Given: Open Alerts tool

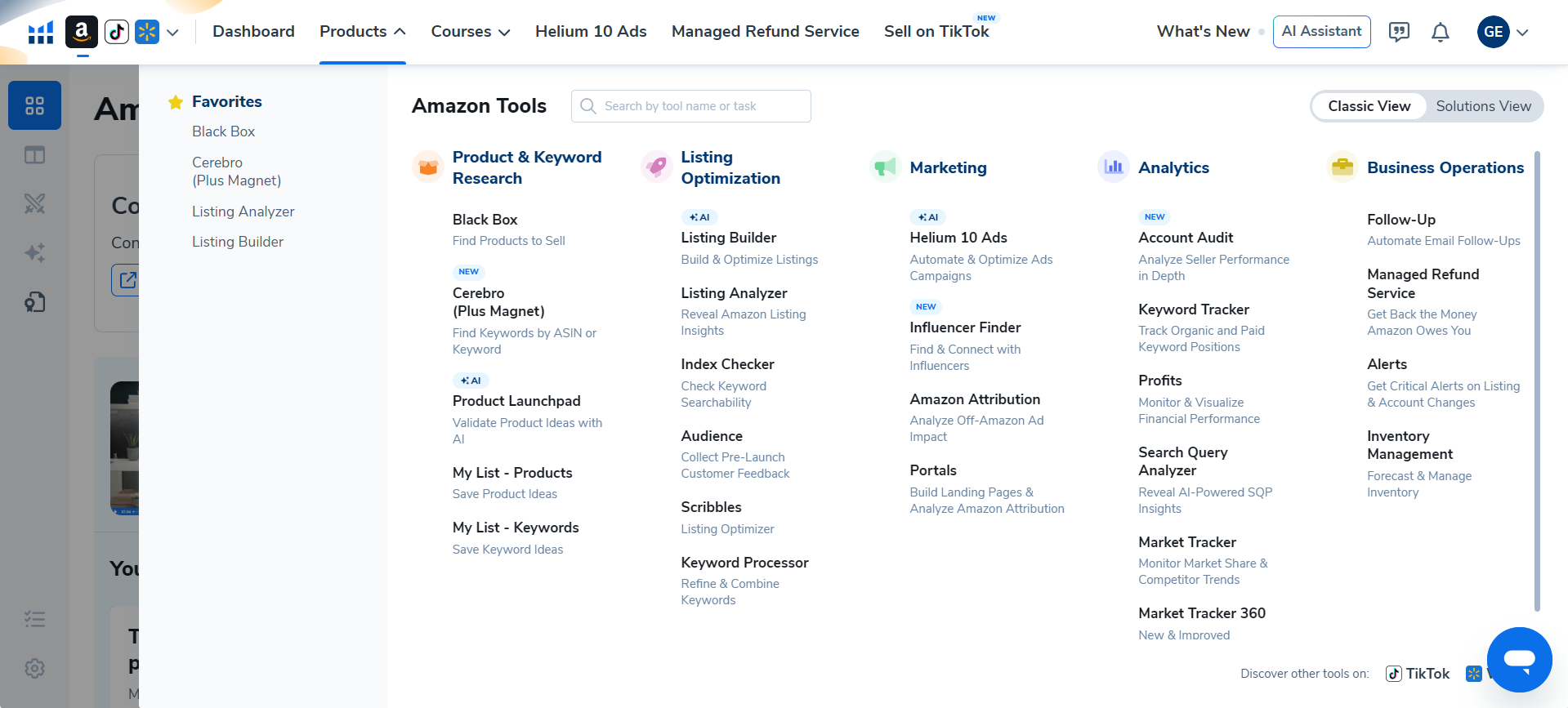Looking at the screenshot, I should (1387, 364).
